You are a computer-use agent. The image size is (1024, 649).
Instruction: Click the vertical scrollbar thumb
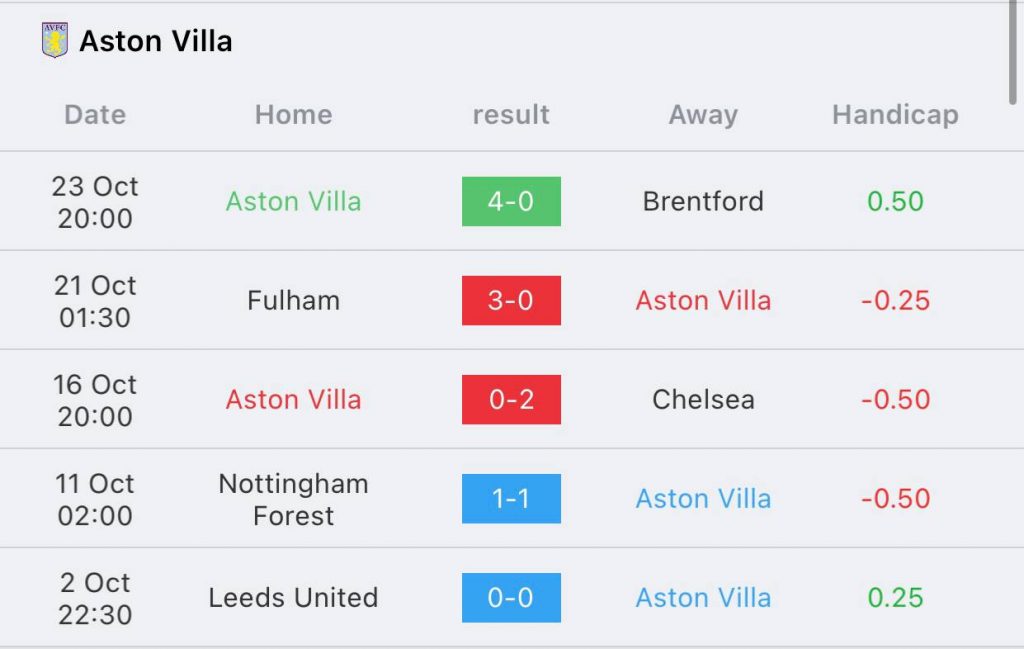1013,52
